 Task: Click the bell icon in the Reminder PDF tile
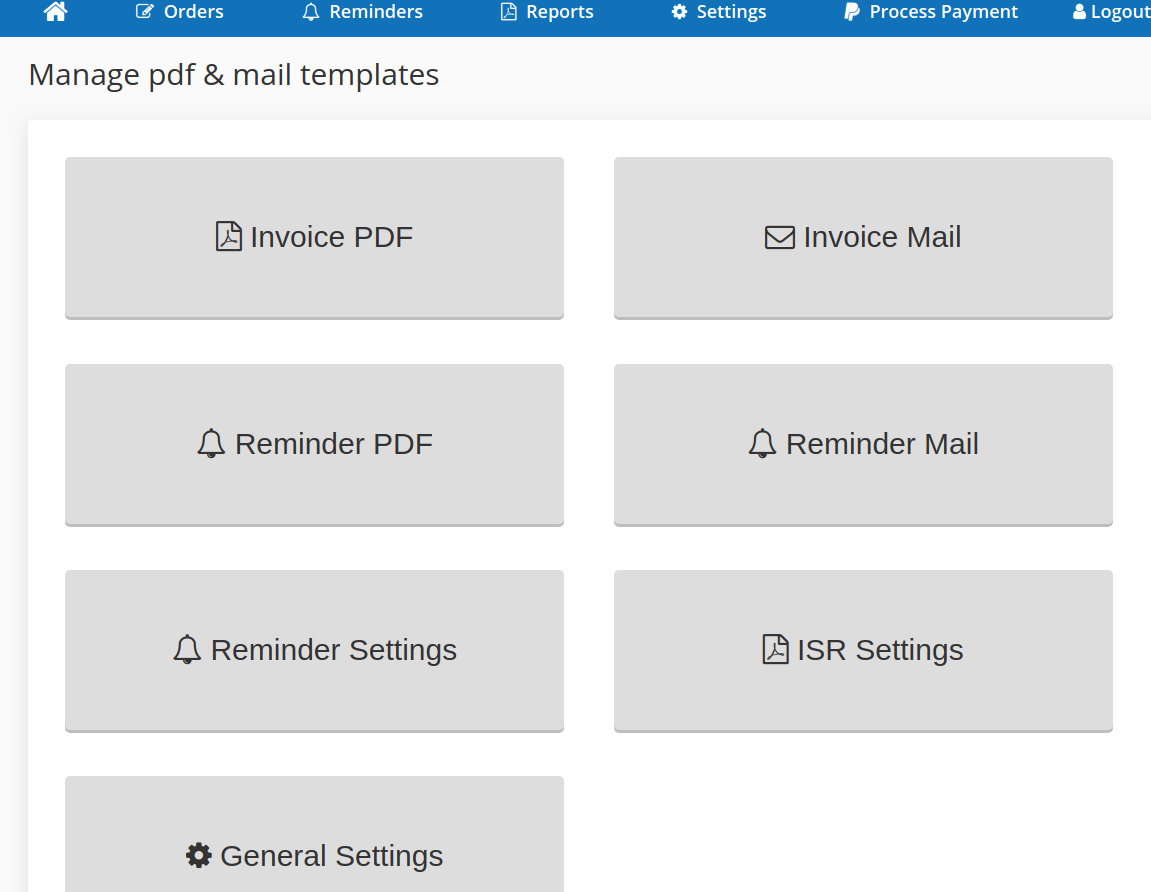(211, 444)
